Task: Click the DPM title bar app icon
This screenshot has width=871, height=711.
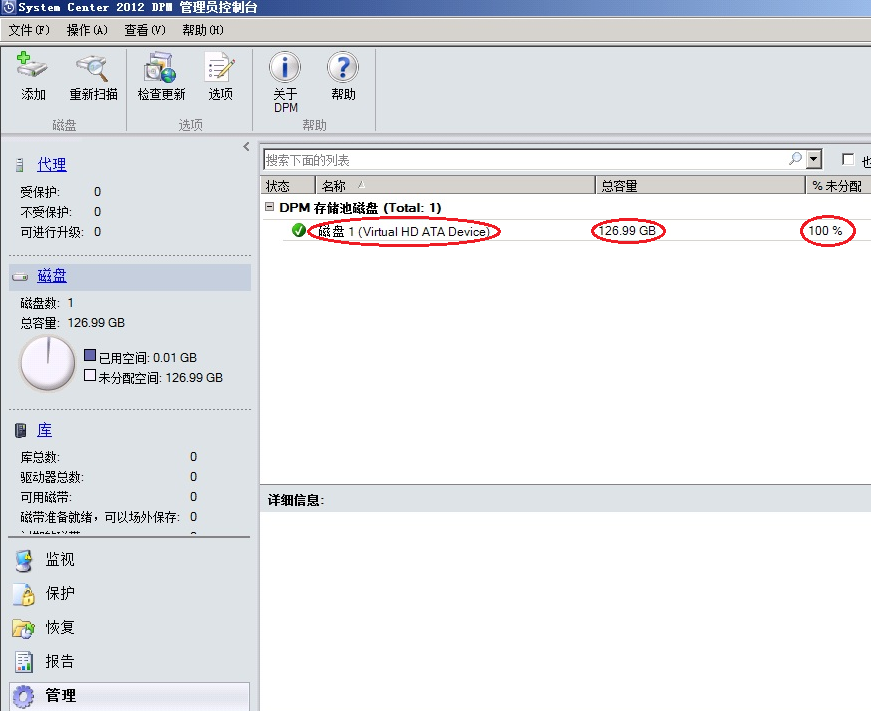Action: click(x=8, y=7)
